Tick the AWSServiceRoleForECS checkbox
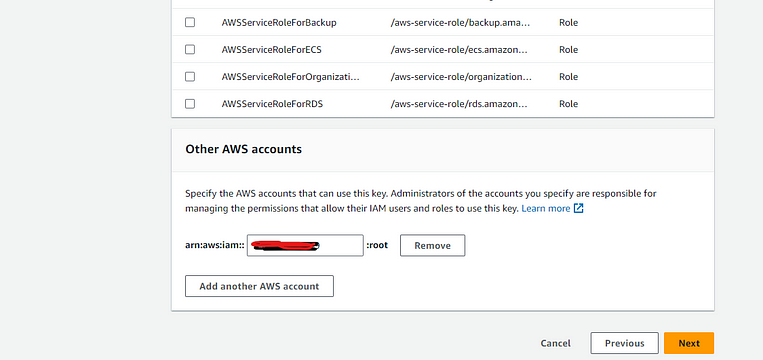 (190, 50)
